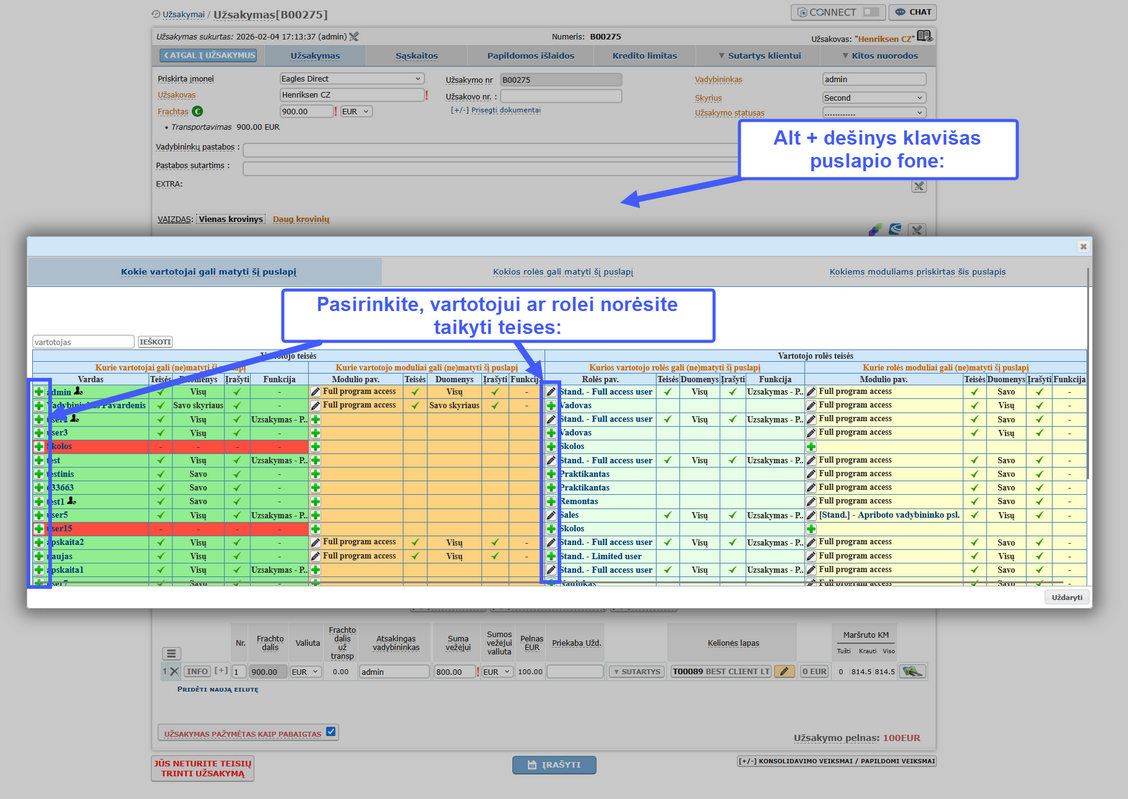This screenshot has width=1128, height=799.
Task: Add module rights plus in test1 row
Action: click(x=315, y=501)
